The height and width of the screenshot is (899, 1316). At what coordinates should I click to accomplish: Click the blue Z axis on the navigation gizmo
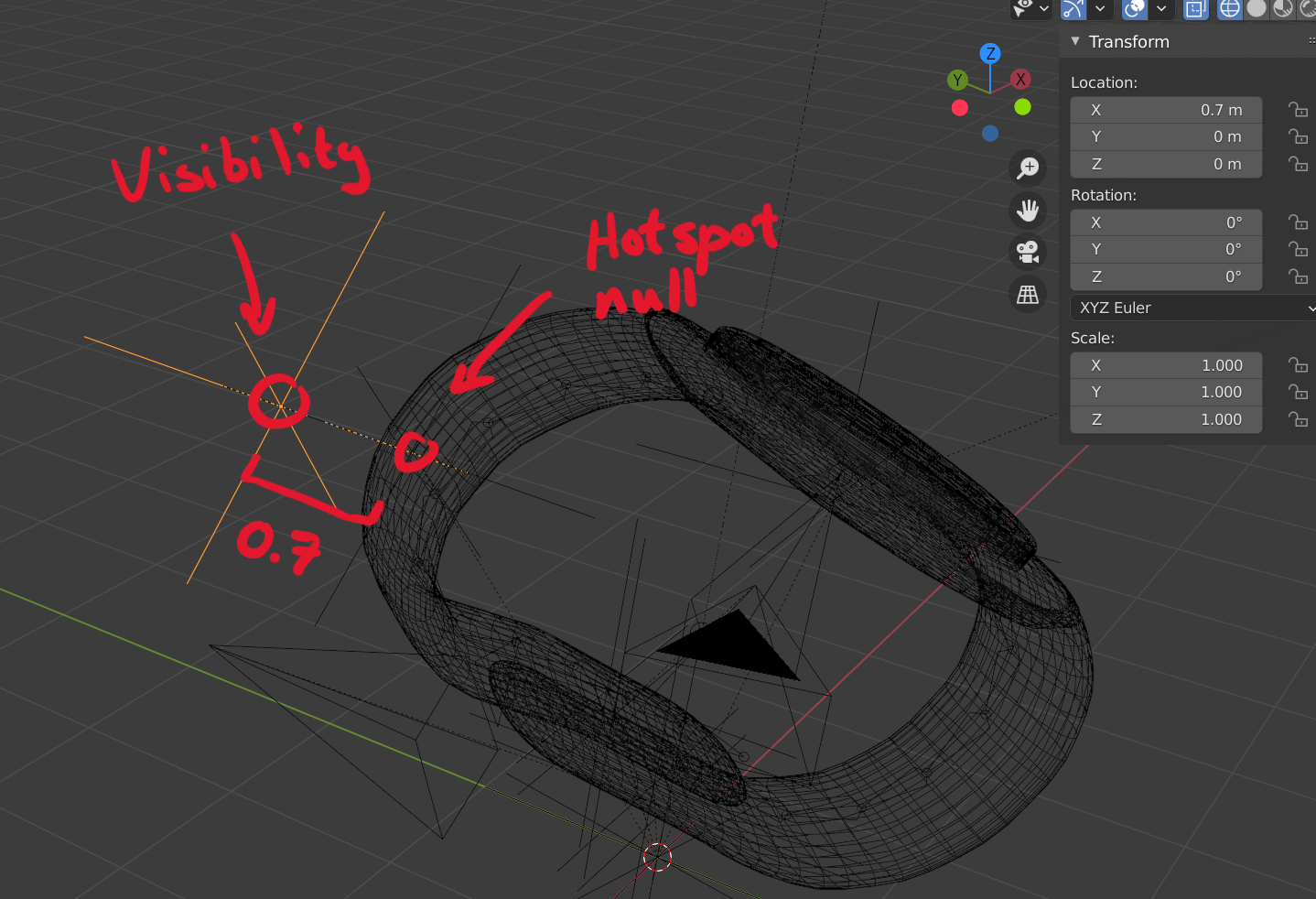(x=990, y=53)
